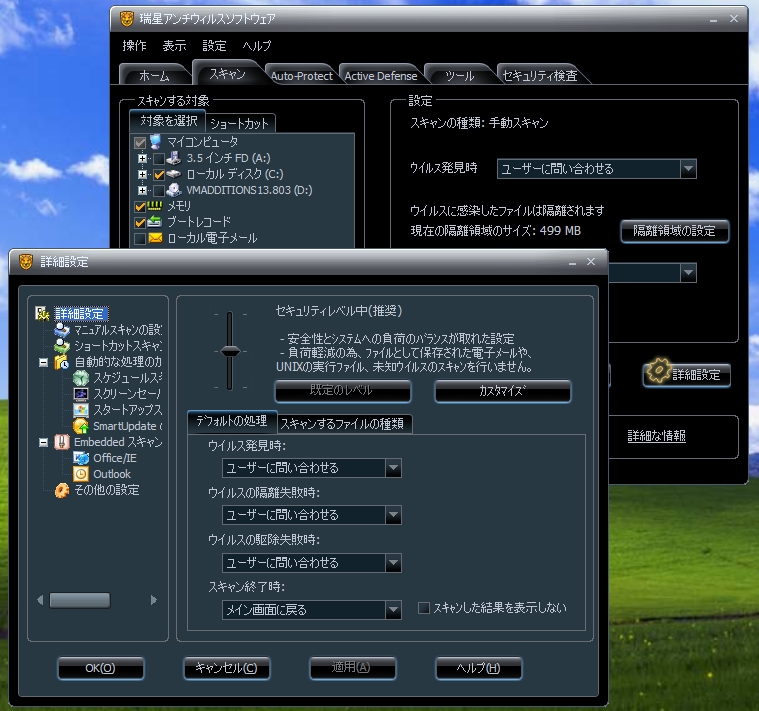Click ローカルディスク (C:) drive icon
The height and width of the screenshot is (711, 759).
(174, 174)
